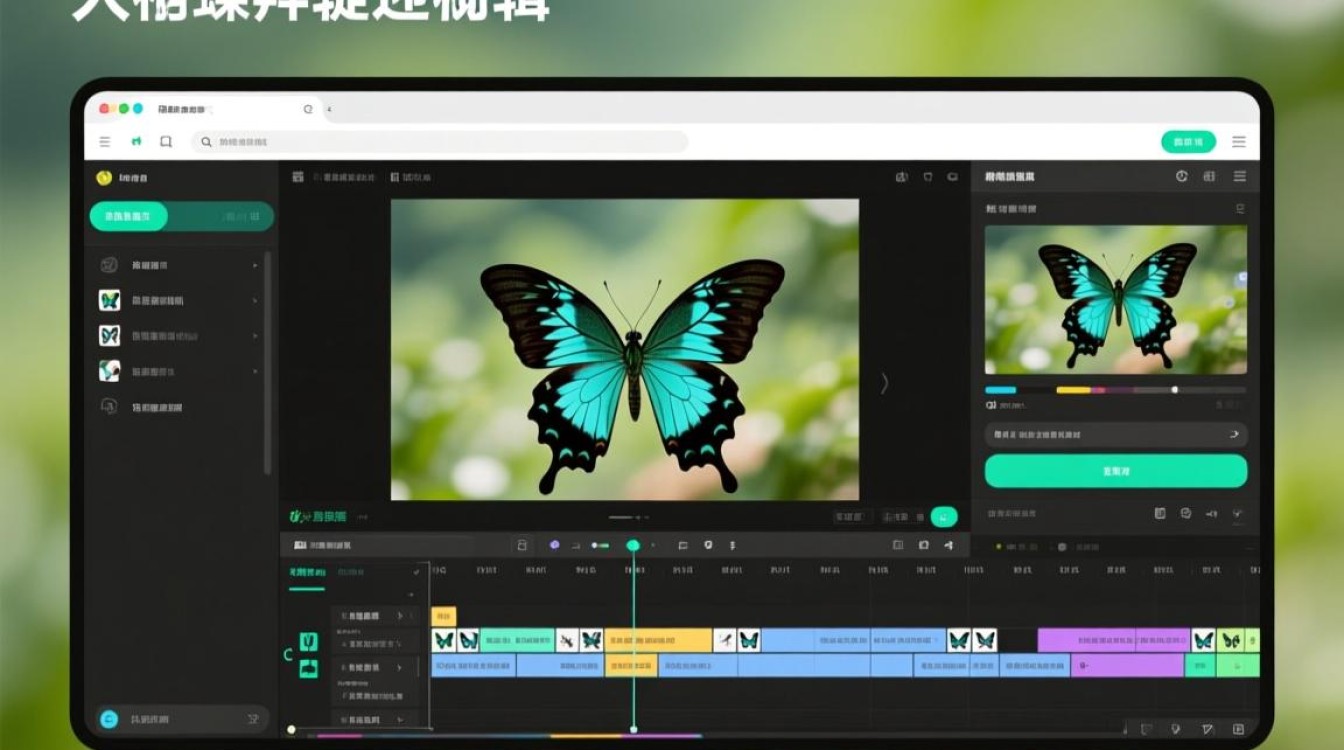The width and height of the screenshot is (1344, 750).
Task: Click the chevron arrow right of the preview
Action: pyautogui.click(x=884, y=383)
